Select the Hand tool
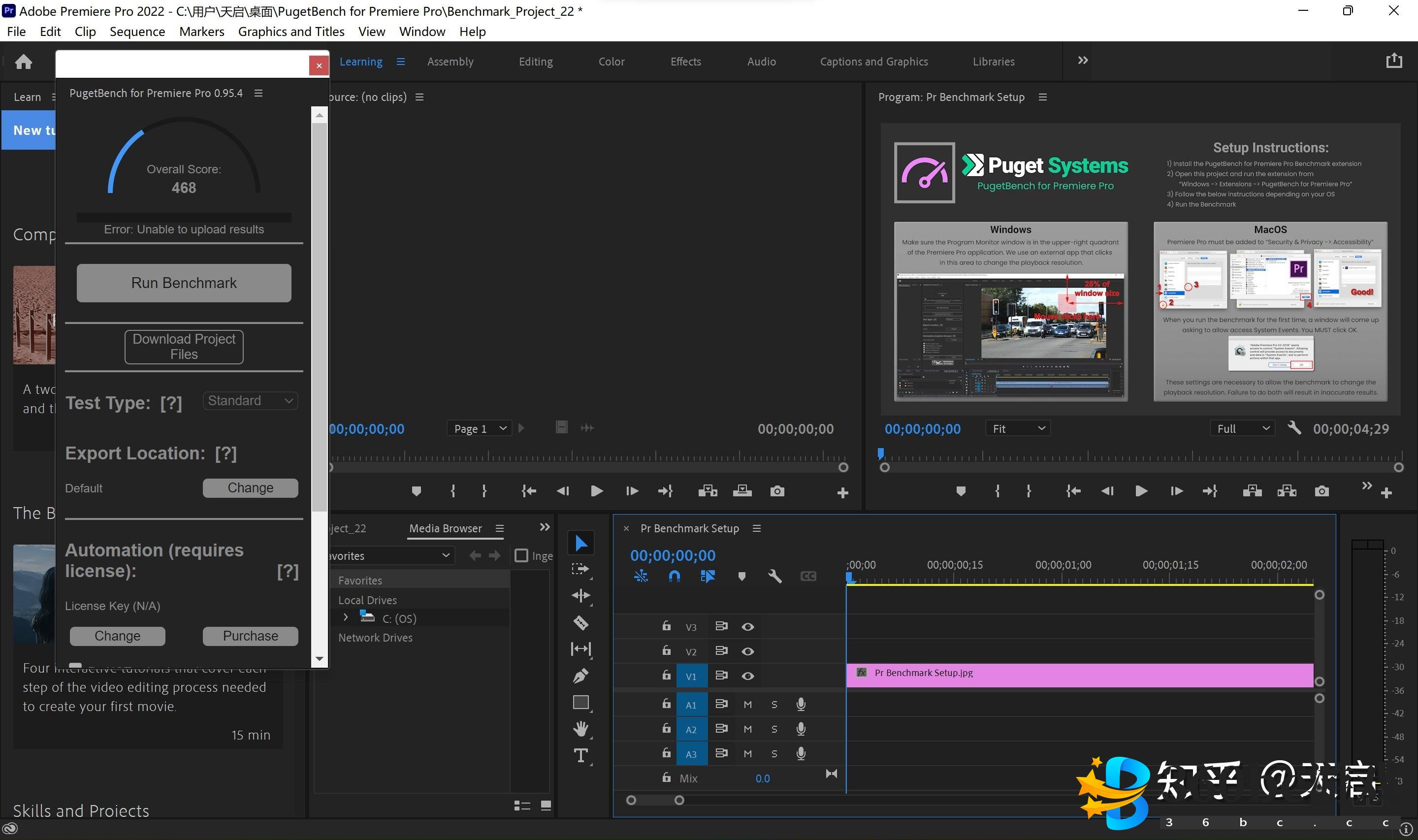Image resolution: width=1418 pixels, height=840 pixels. pyautogui.click(x=580, y=729)
